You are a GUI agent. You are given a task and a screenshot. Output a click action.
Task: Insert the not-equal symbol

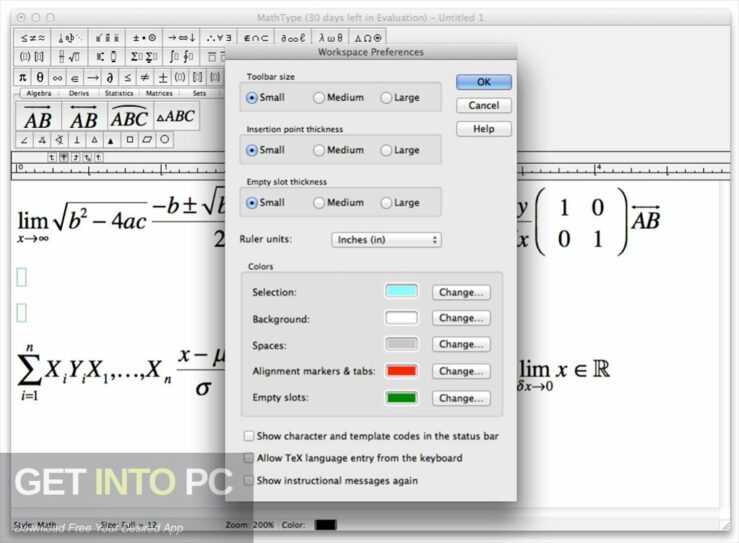[x=145, y=77]
